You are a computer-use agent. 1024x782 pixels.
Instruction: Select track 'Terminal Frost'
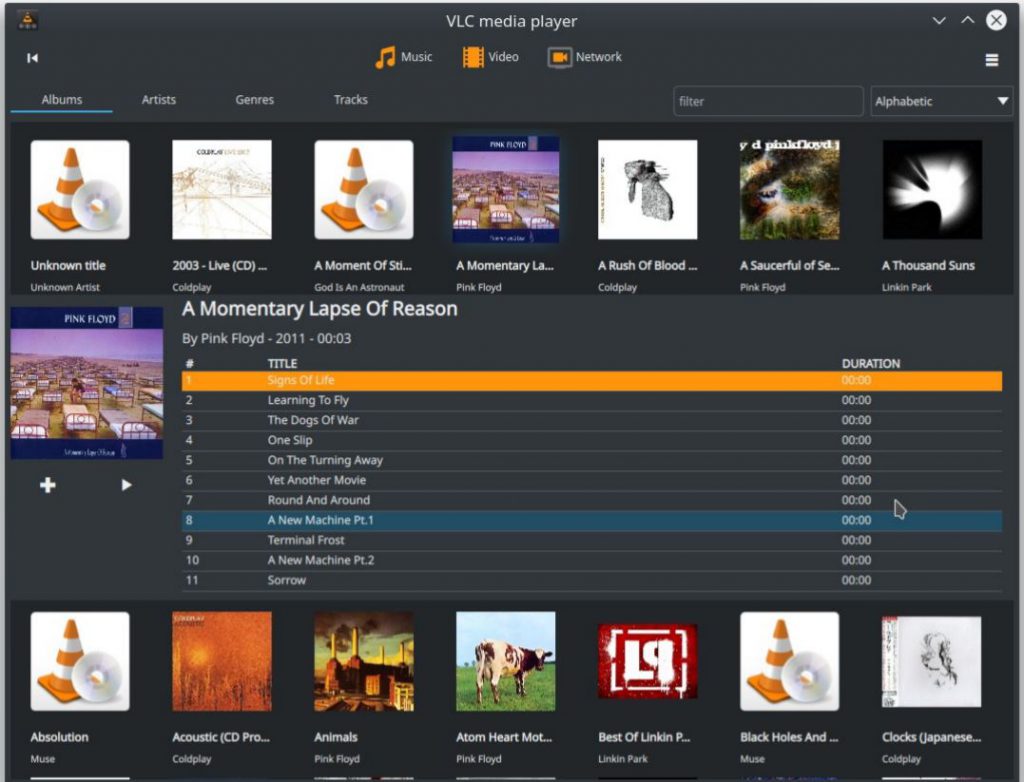coord(592,540)
